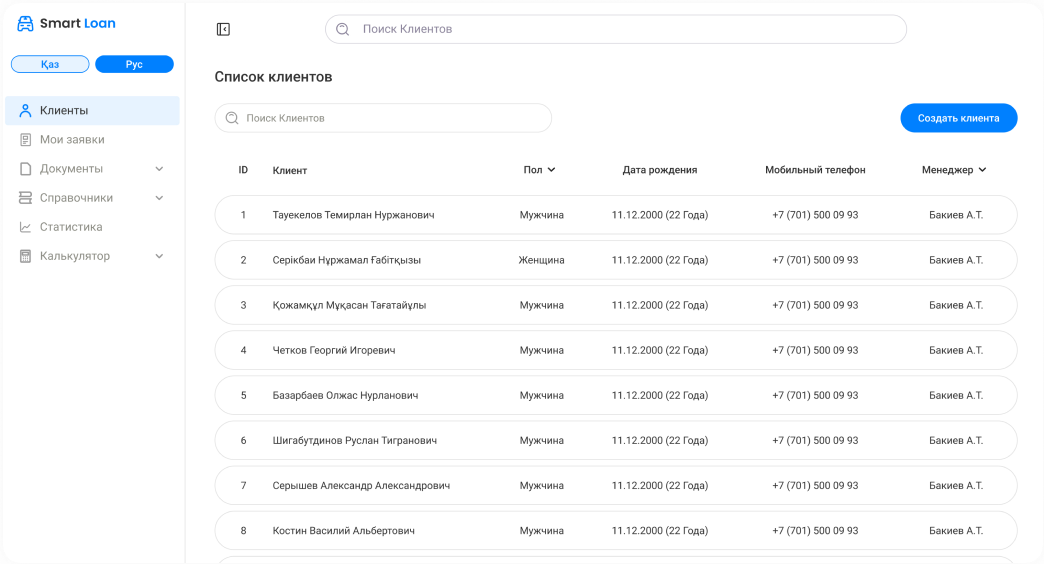Switch language to Қаз
The height and width of the screenshot is (564, 1044).
coord(50,64)
